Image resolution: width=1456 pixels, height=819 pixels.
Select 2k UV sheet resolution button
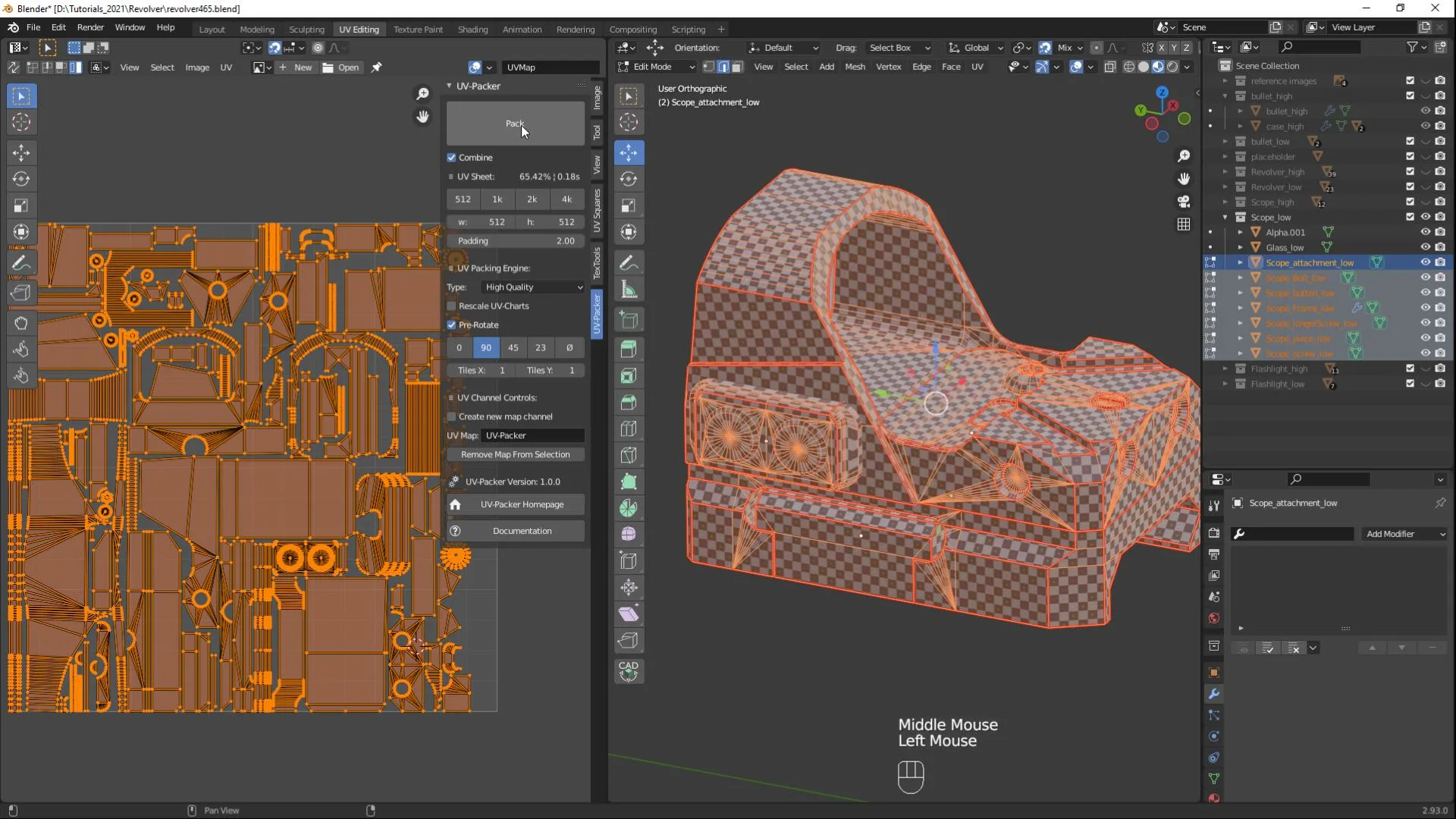tap(532, 198)
